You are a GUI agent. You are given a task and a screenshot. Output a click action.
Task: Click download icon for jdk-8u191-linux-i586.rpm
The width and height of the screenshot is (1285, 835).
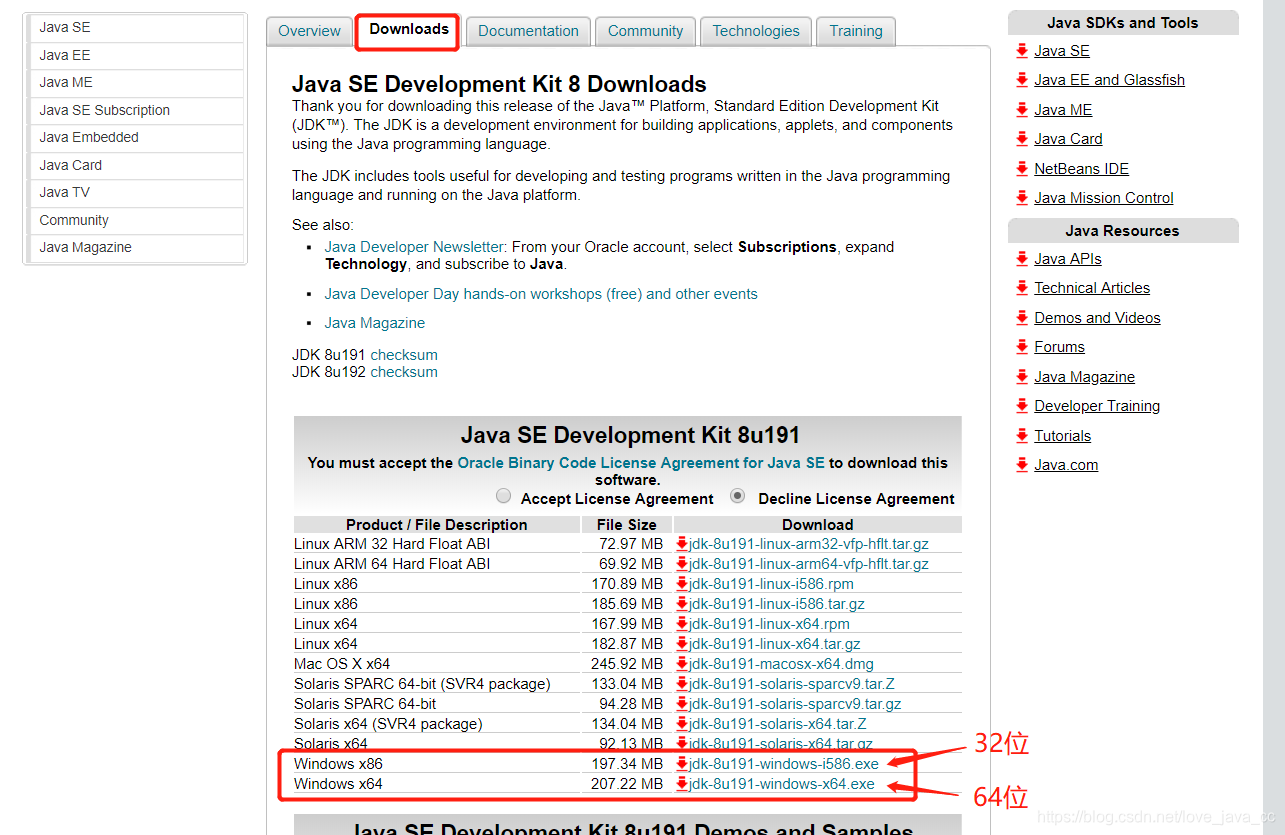(x=682, y=584)
